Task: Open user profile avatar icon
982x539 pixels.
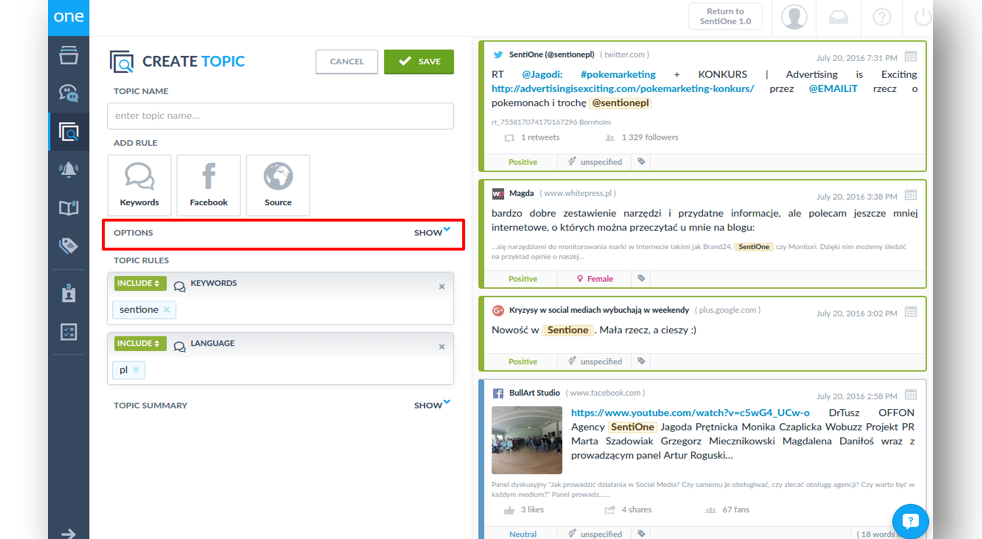Action: coord(794,17)
